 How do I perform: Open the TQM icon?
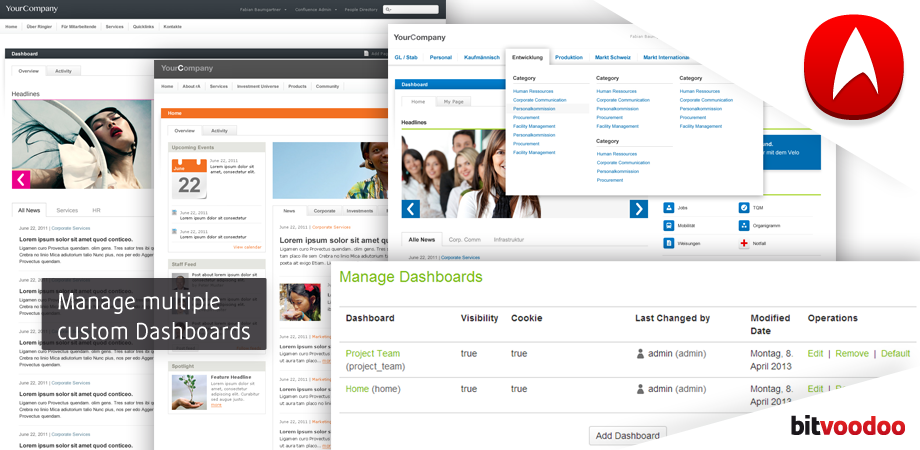pyautogui.click(x=744, y=208)
